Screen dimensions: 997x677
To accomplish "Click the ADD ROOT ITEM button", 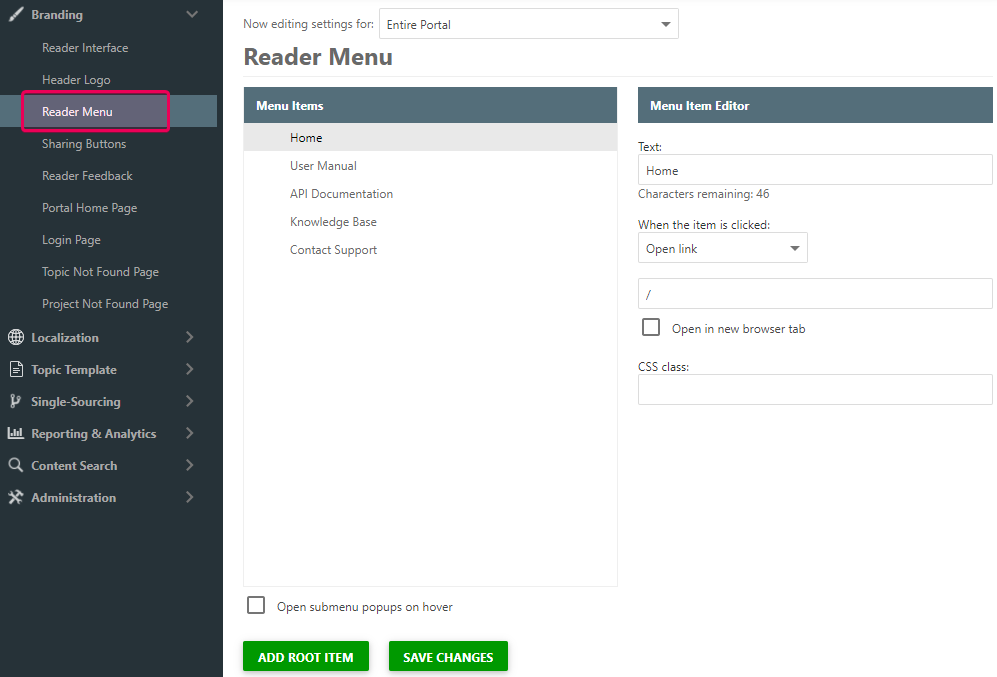I will (305, 656).
